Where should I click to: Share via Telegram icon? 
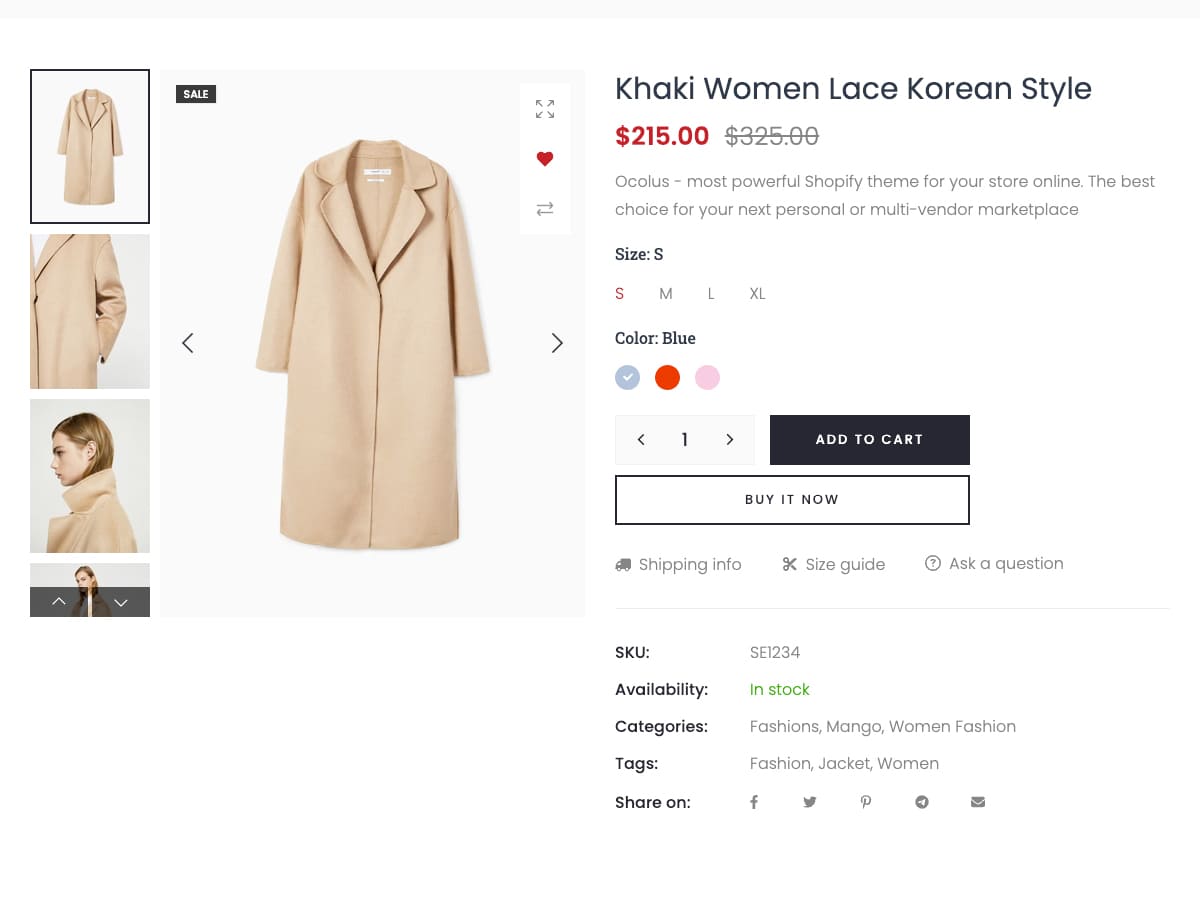click(922, 802)
